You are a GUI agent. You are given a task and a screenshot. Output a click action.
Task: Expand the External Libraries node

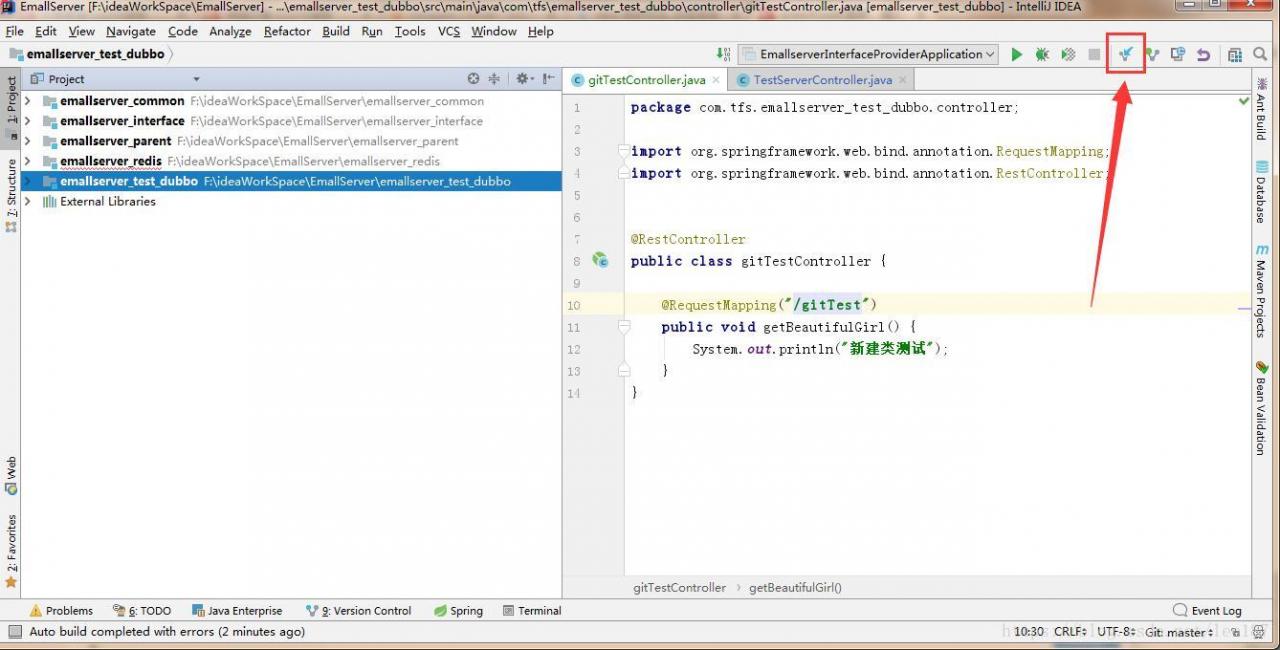(x=28, y=201)
